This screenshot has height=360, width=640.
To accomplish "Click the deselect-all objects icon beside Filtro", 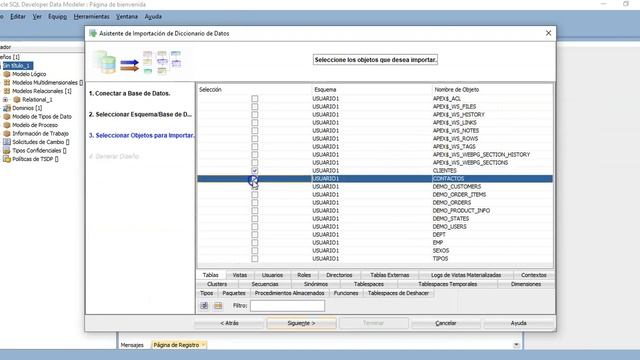I will pos(218,306).
